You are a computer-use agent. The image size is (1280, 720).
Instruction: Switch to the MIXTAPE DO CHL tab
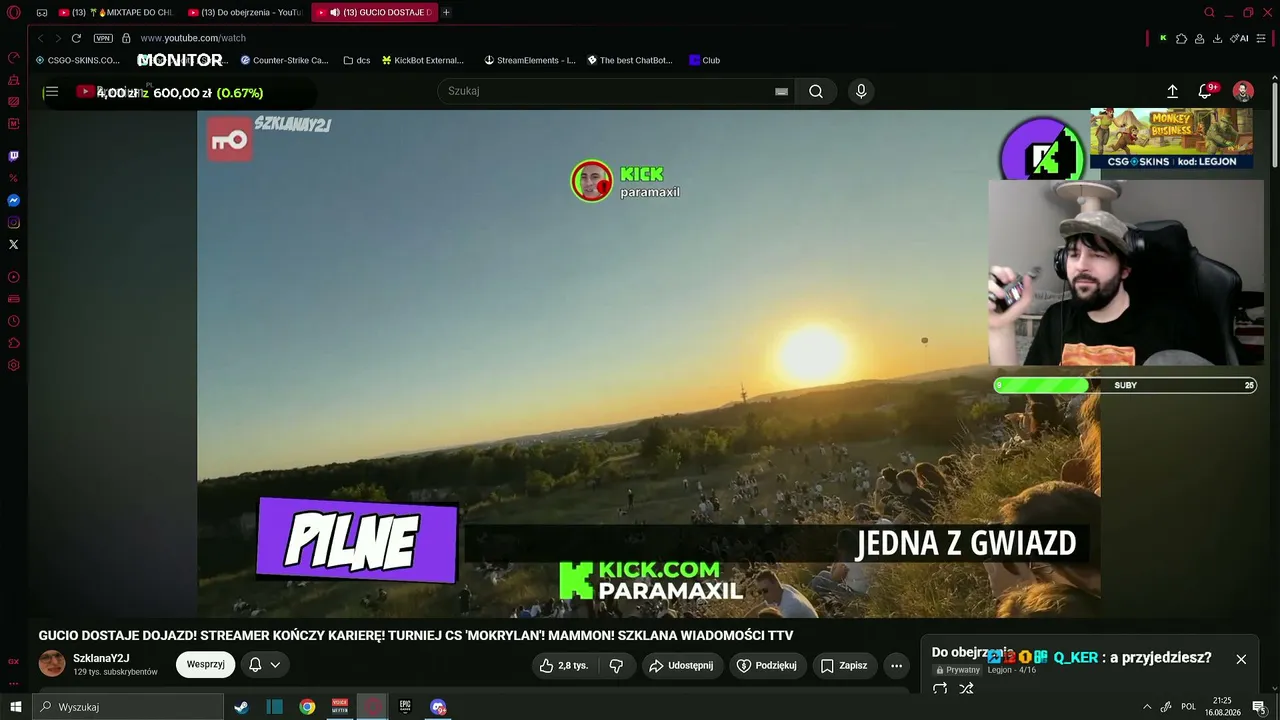click(116, 12)
